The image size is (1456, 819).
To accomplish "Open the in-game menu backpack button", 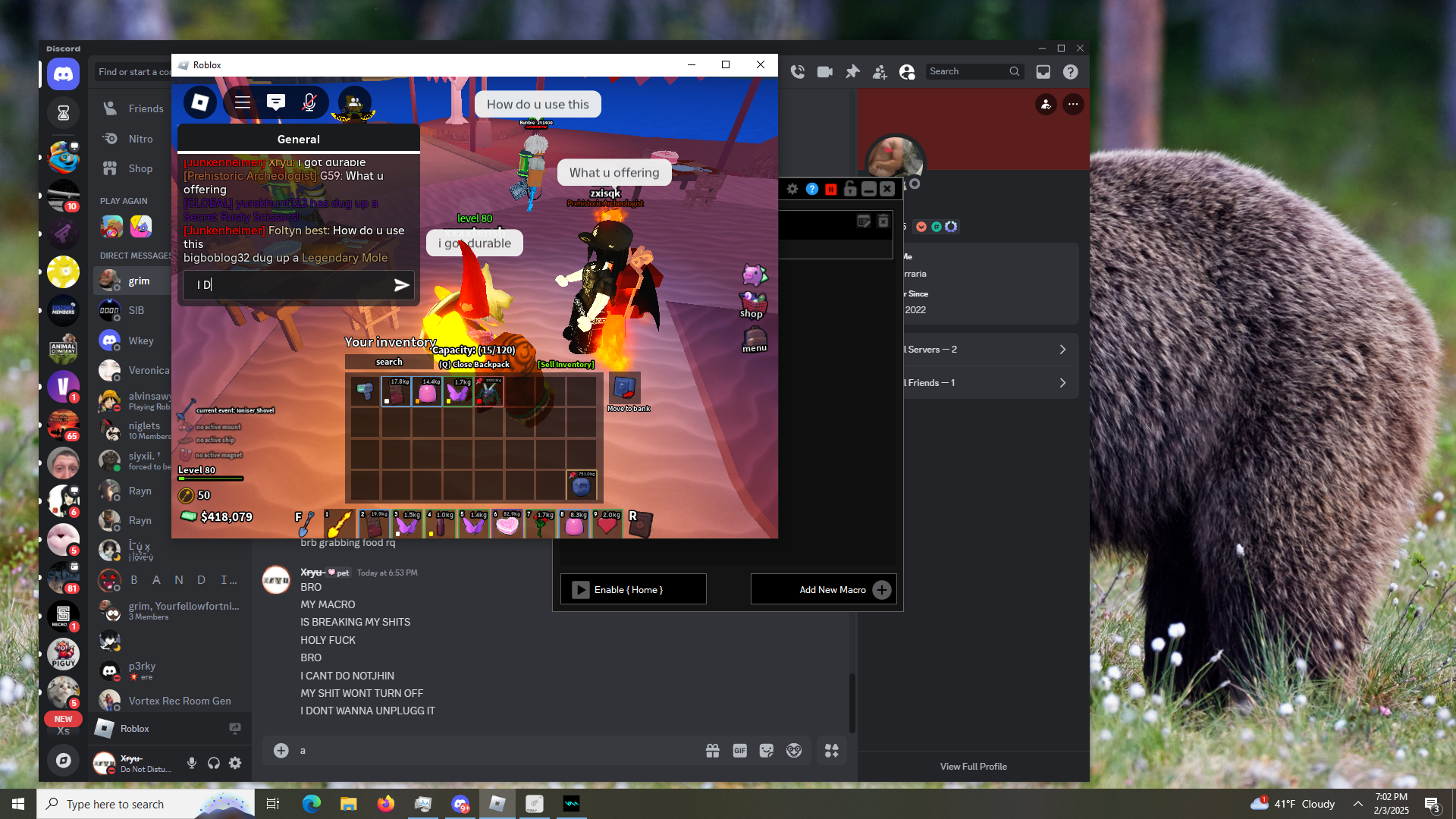I will 755,340.
